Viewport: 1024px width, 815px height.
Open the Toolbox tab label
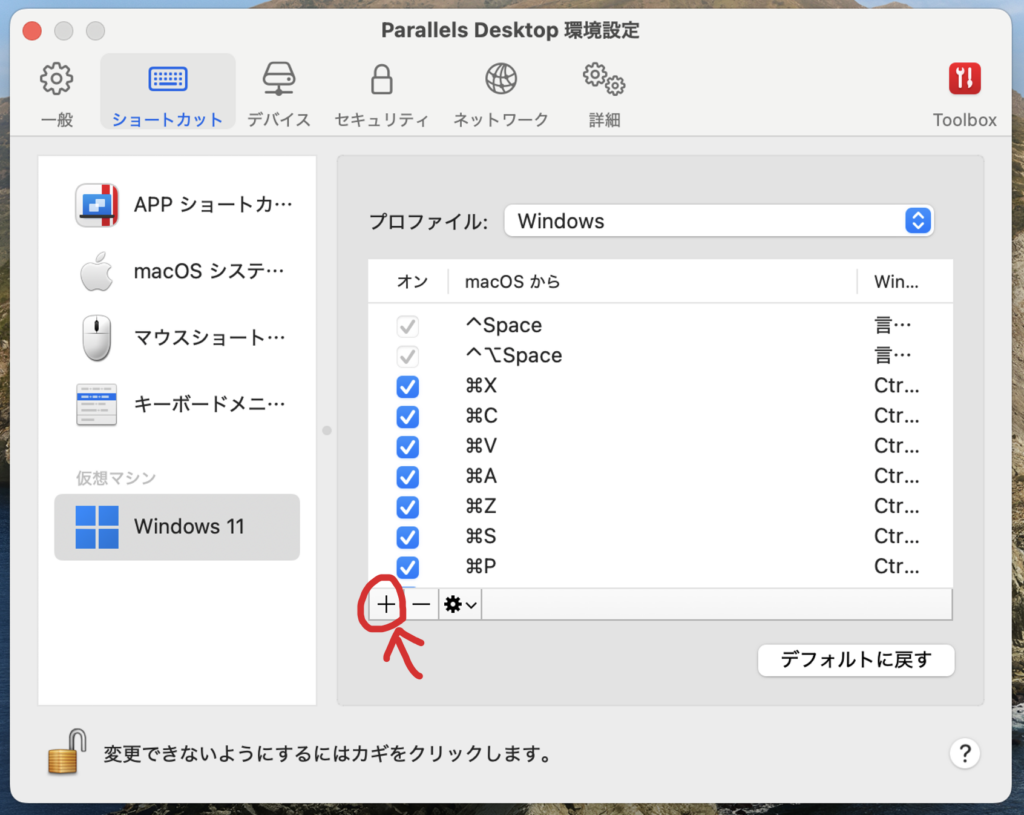click(965, 120)
